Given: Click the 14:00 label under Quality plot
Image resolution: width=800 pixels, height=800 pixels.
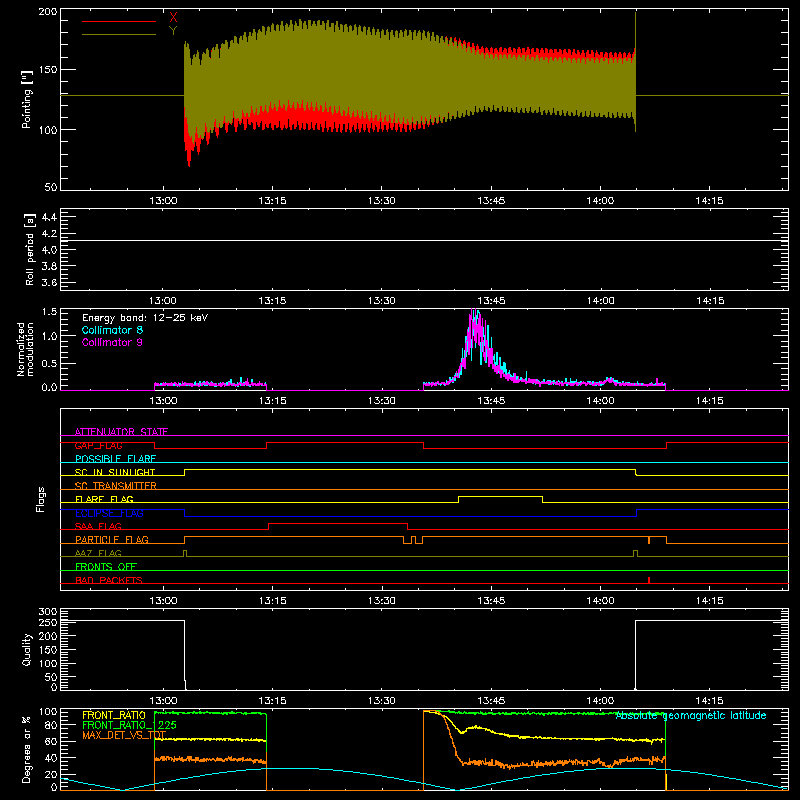Looking at the screenshot, I should coord(600,701).
